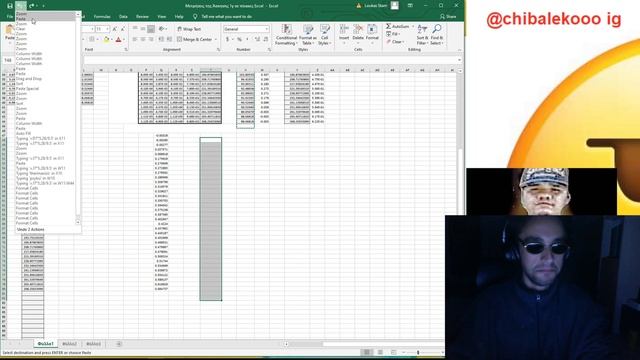The height and width of the screenshot is (360, 640).
Task: Apply Percent Style format
Action: (x=240, y=39)
